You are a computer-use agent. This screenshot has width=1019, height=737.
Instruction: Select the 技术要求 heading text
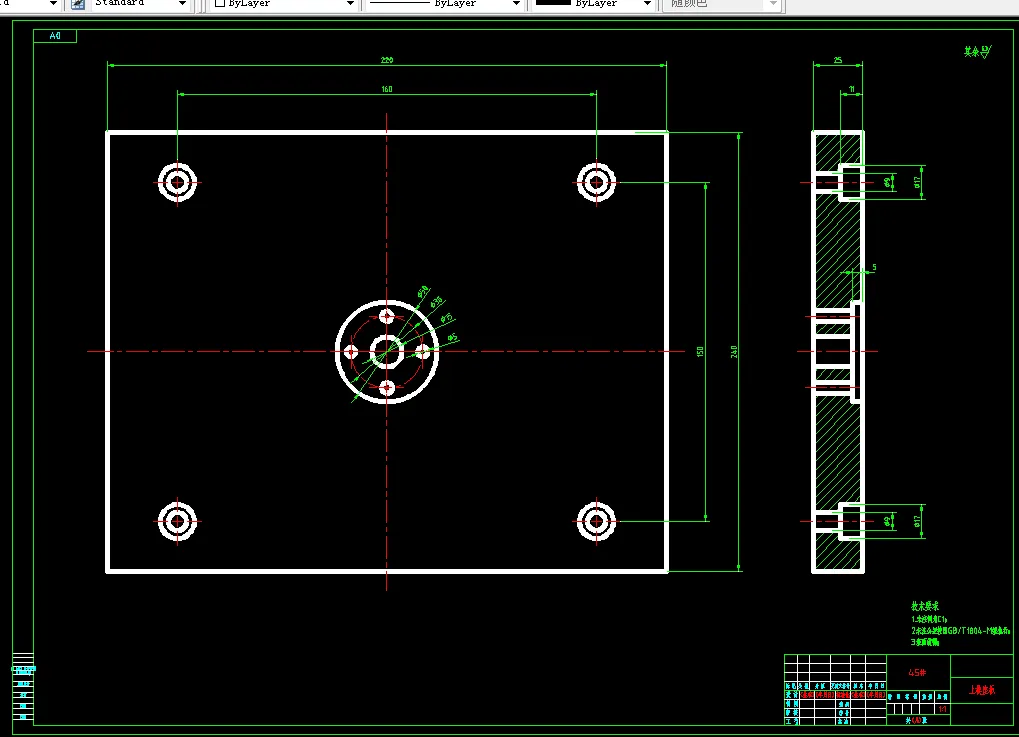[x=924, y=606]
